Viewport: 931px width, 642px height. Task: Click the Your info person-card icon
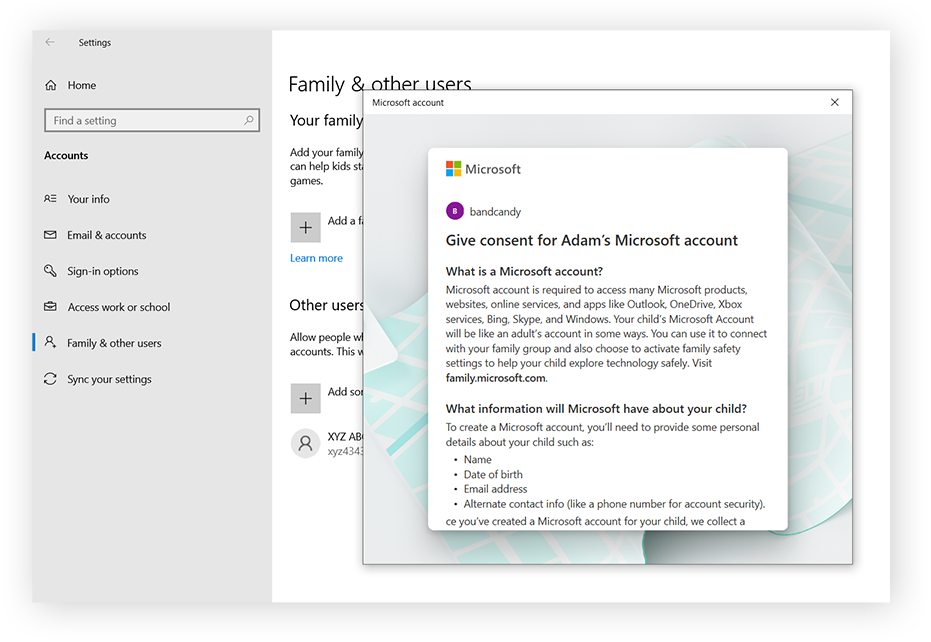(x=50, y=198)
